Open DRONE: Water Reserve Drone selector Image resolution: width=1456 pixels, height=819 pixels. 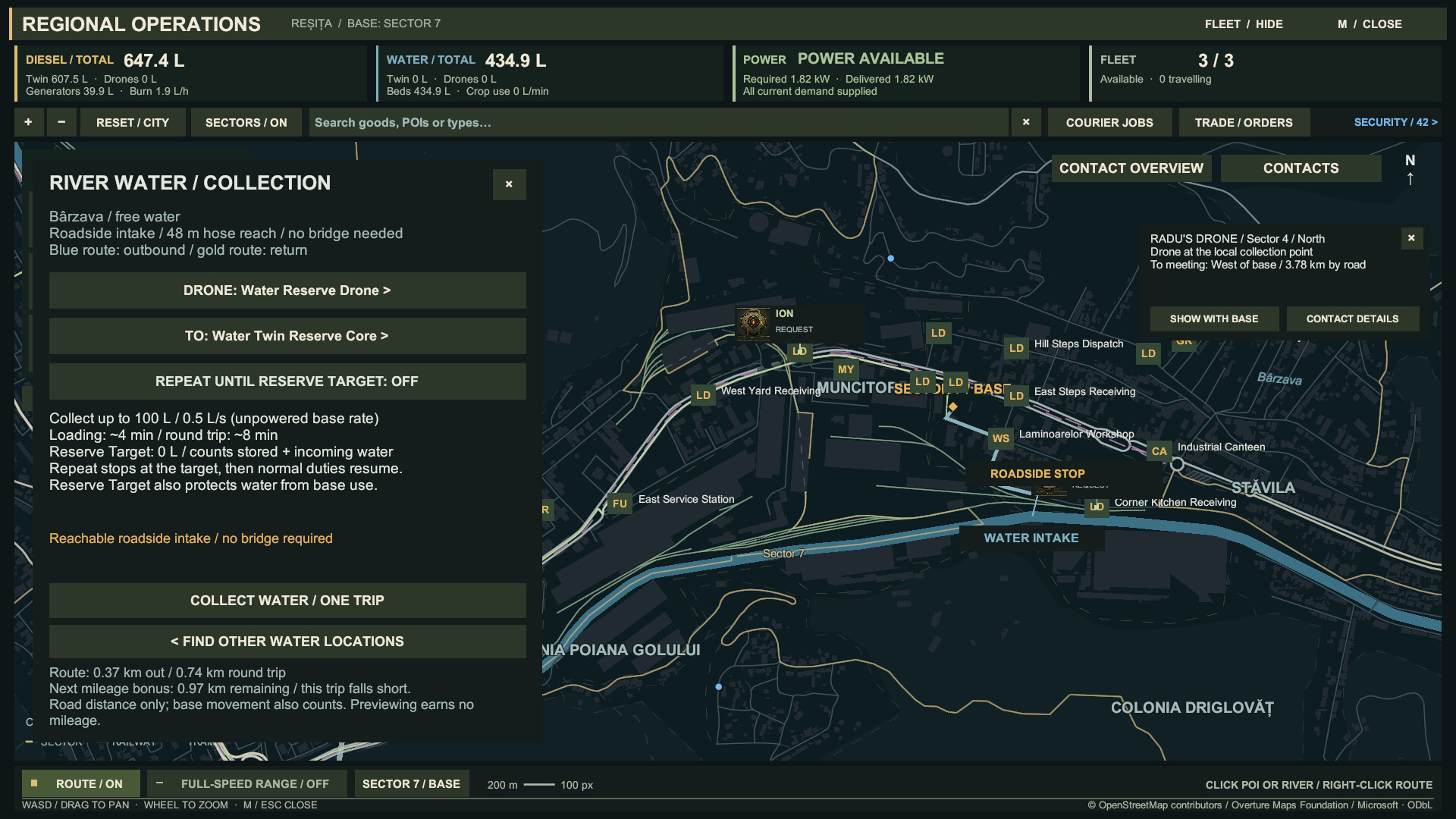[x=287, y=290]
